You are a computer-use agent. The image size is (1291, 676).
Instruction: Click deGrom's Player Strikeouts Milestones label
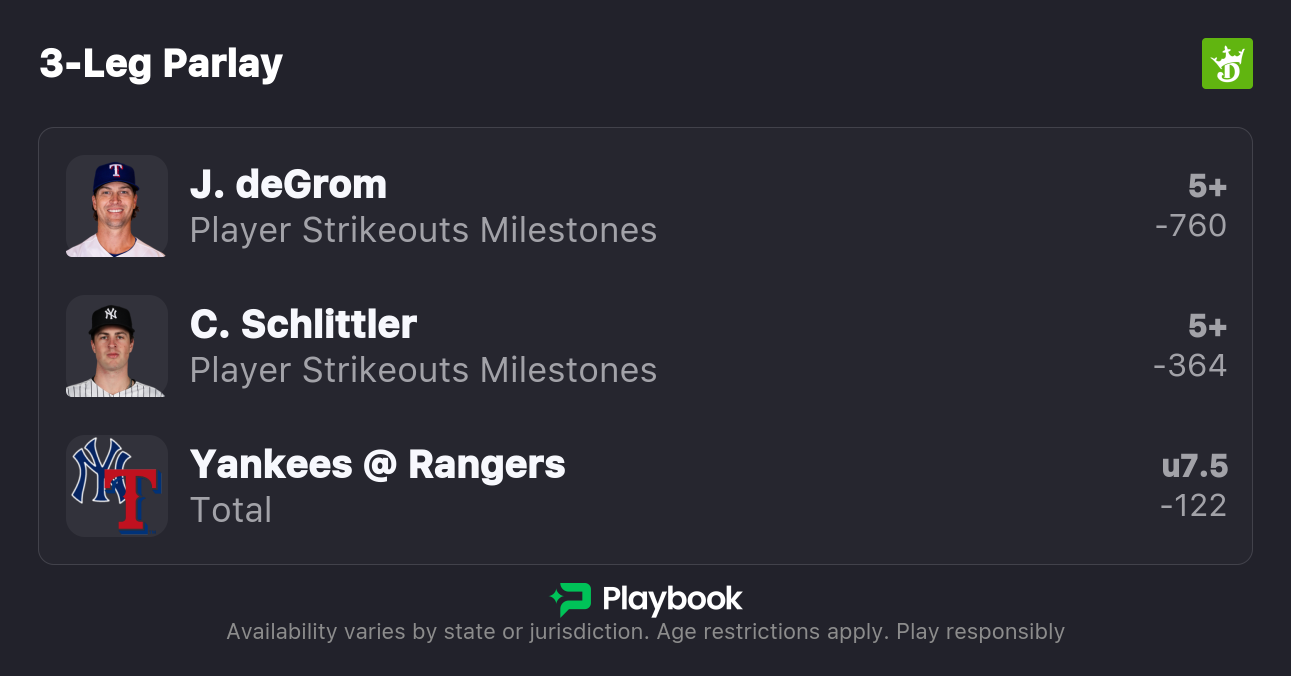(423, 231)
